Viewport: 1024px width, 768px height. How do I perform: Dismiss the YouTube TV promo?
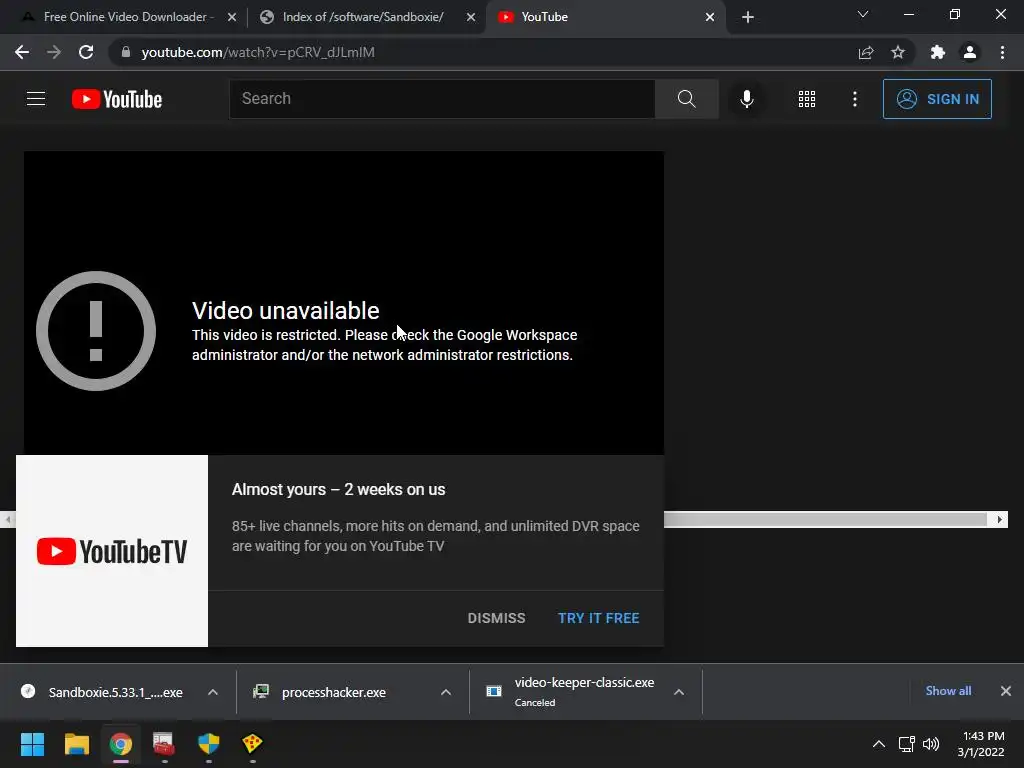[496, 618]
